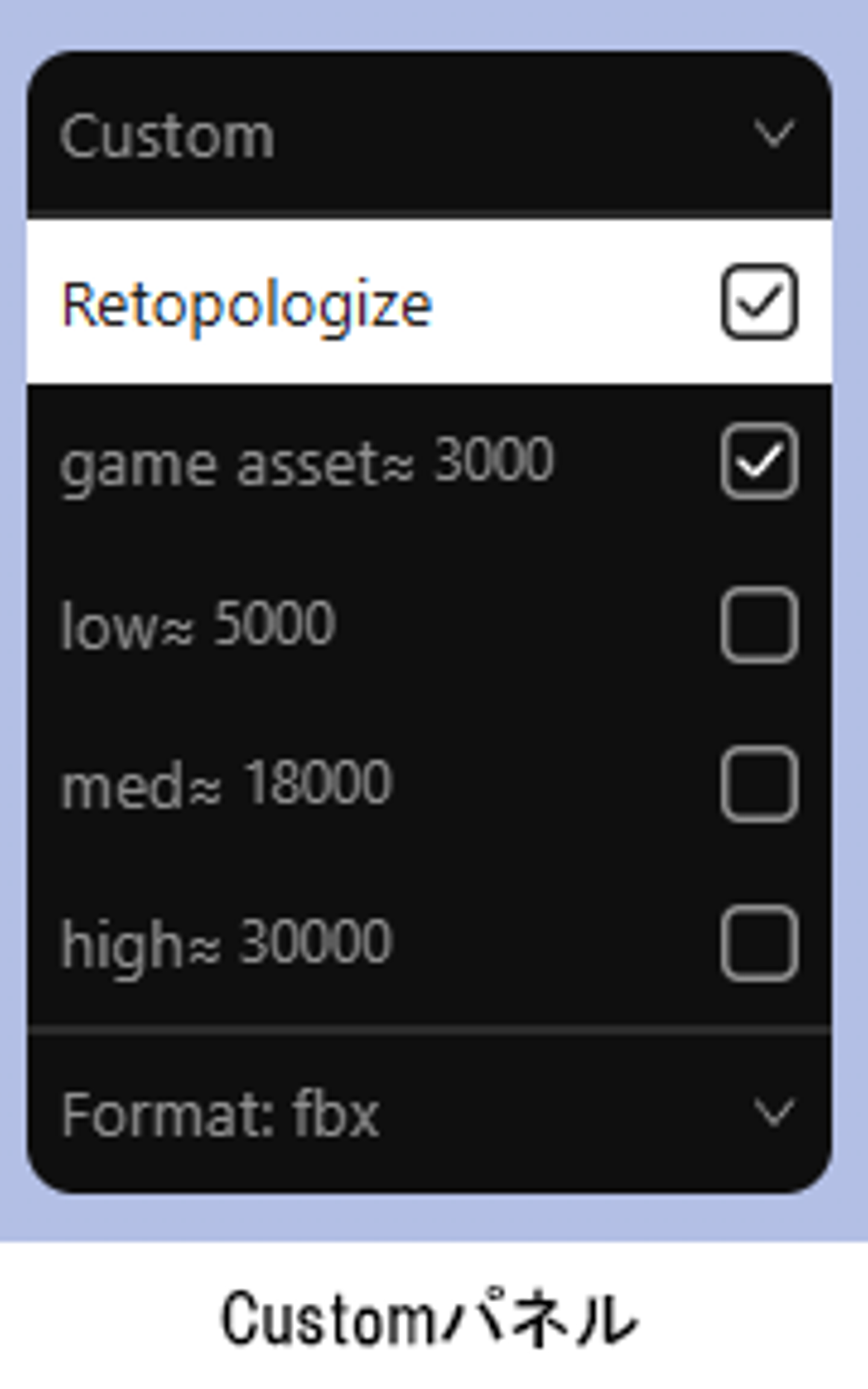868x1389 pixels.
Task: Click the empty row space right of low≈ 5000
Action: tap(524, 625)
